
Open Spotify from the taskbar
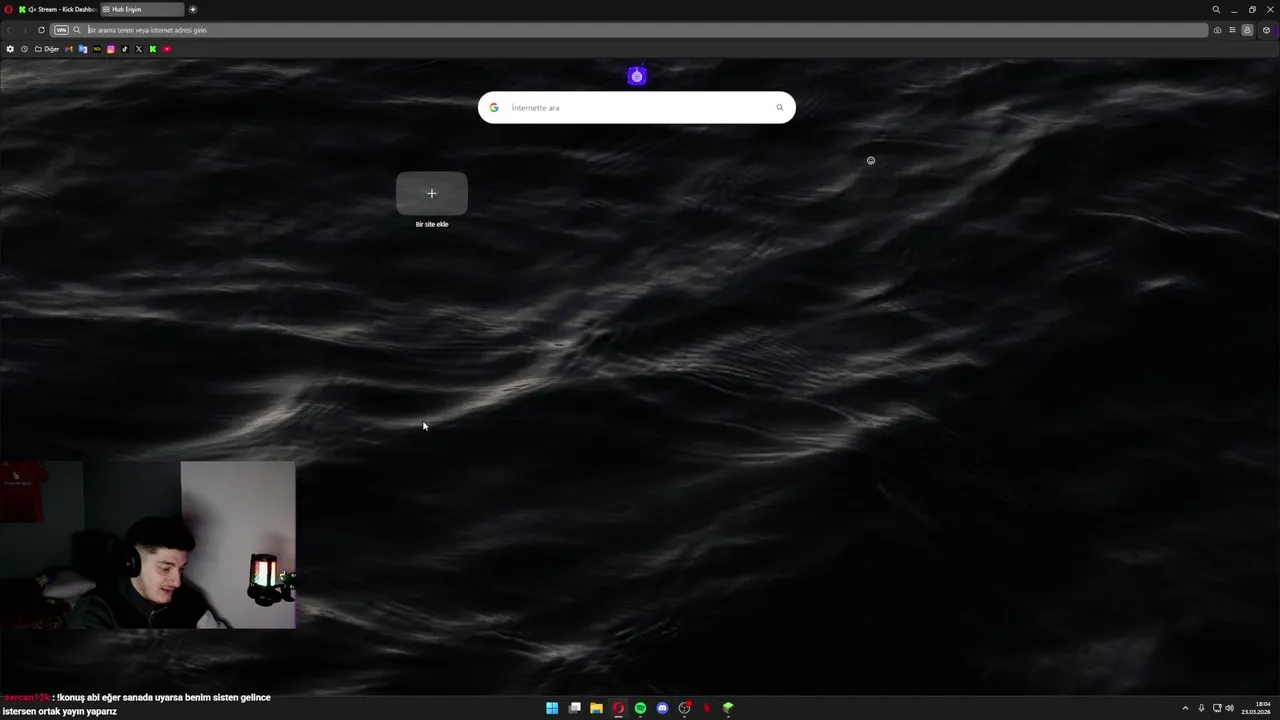coord(640,708)
